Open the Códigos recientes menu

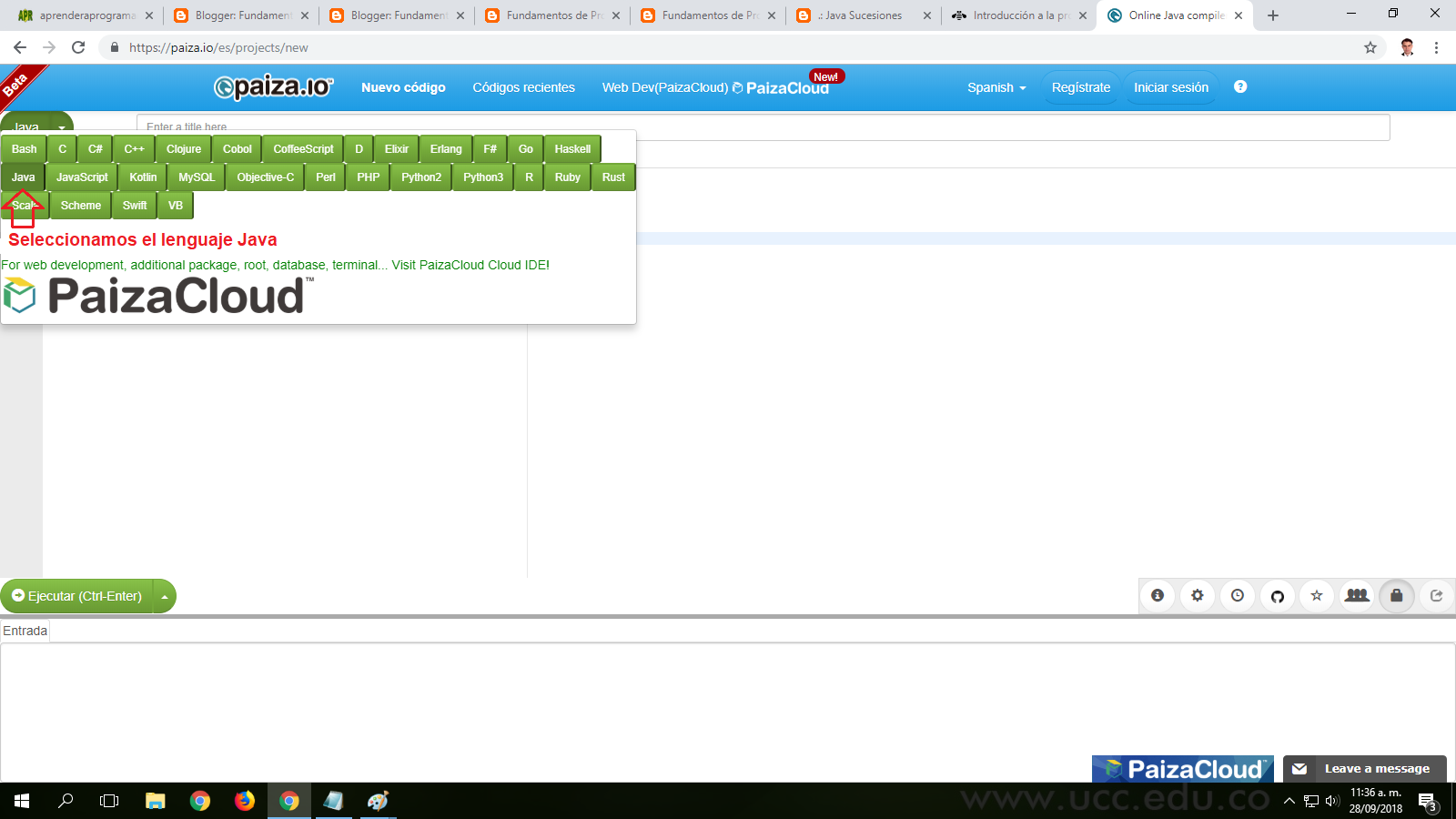[523, 87]
